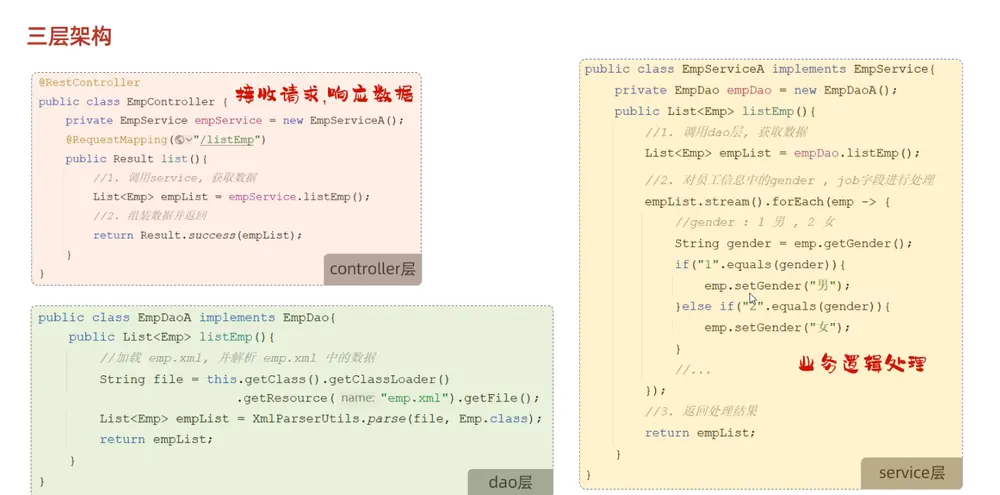The image size is (1000, 495).
Task: Click "public List<Emp> listEmp(){" in the dao block
Action: (172, 337)
